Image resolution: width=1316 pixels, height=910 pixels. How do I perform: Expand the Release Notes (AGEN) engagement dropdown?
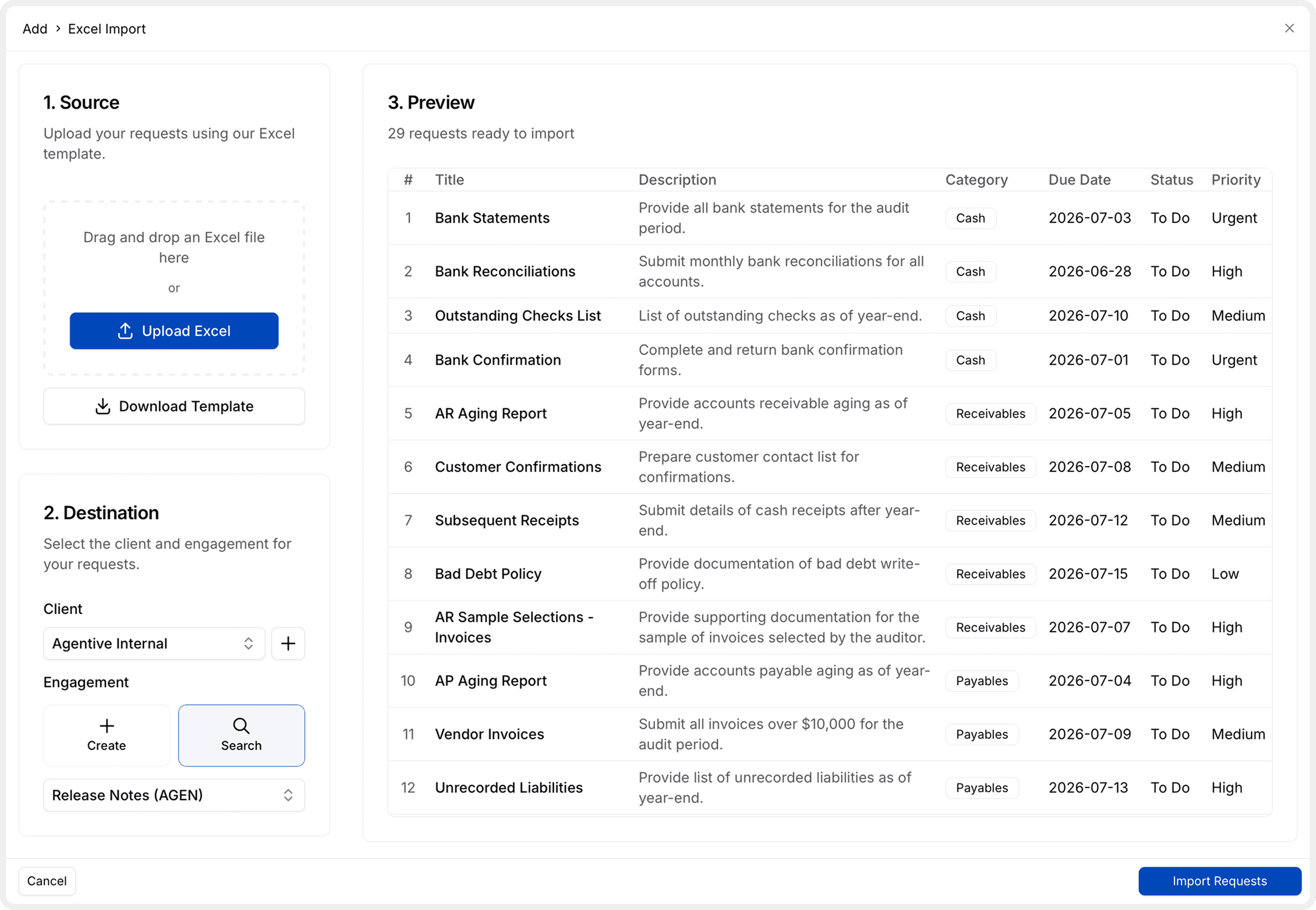click(174, 795)
